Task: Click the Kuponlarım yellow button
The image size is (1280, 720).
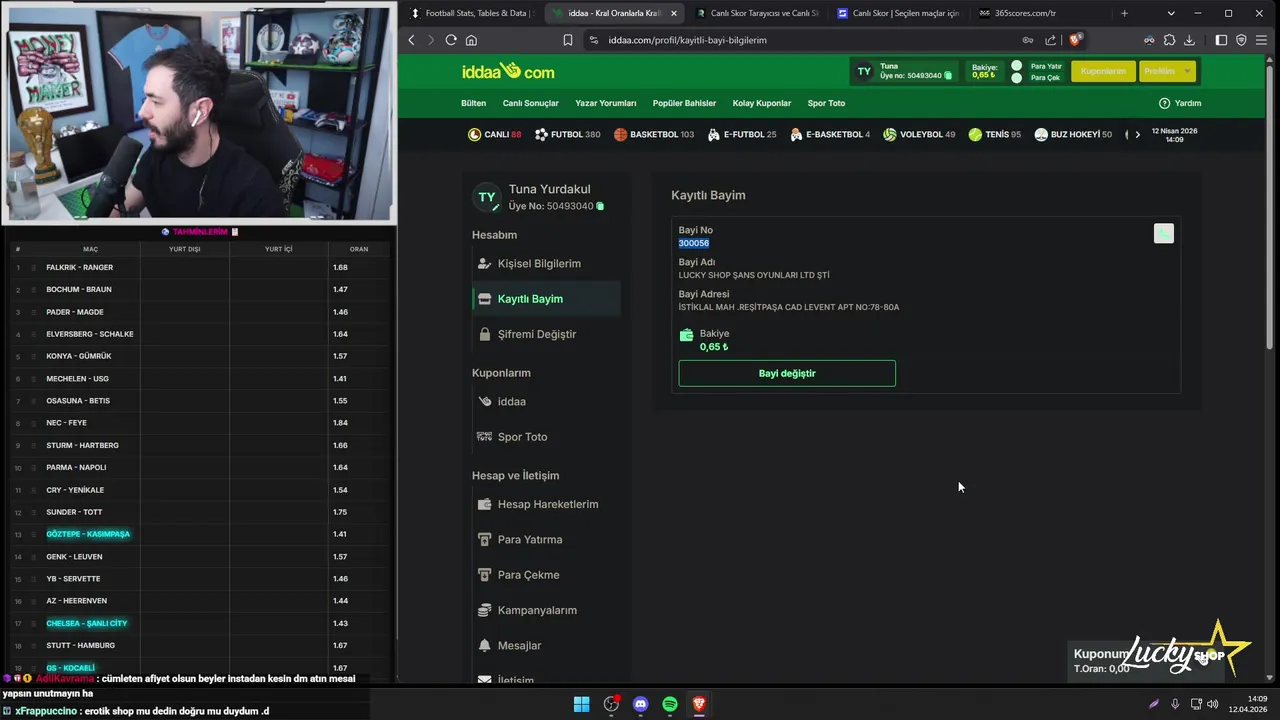Action: coord(1103,71)
